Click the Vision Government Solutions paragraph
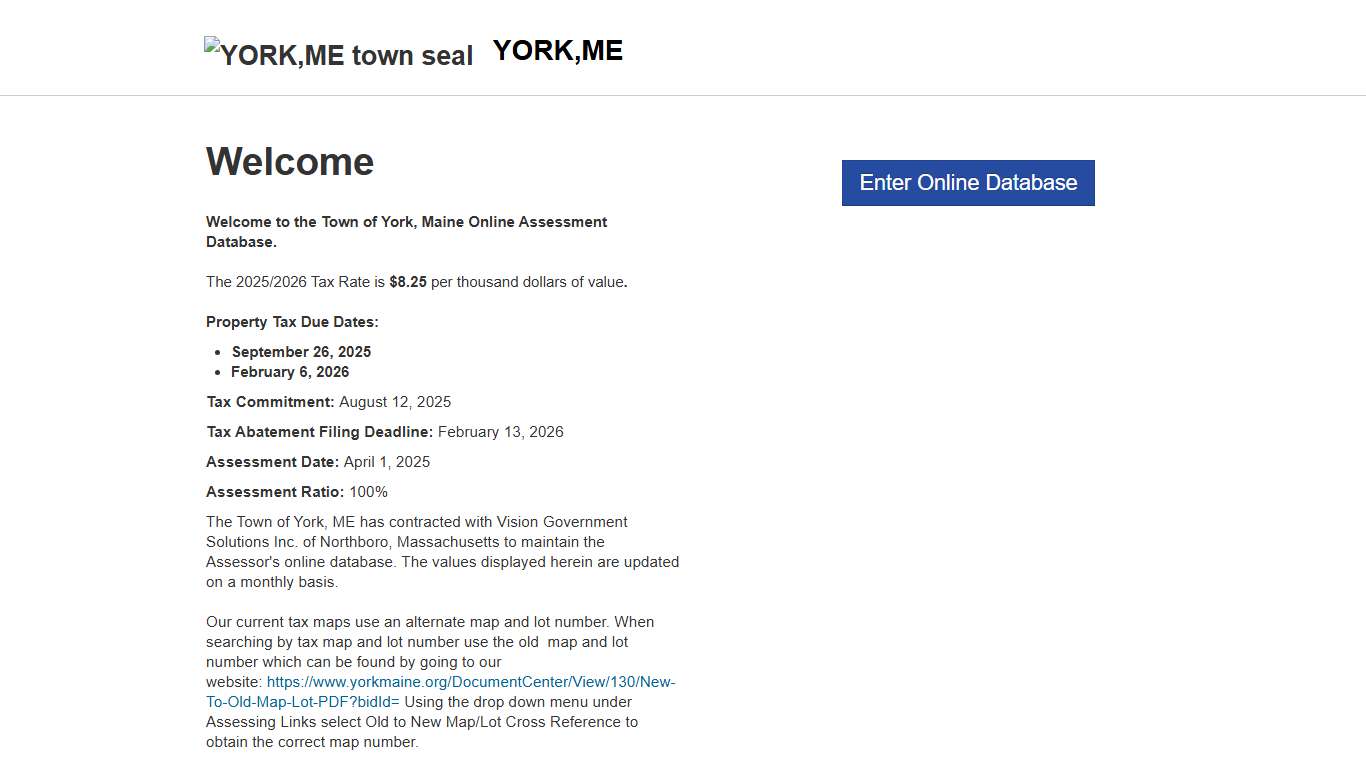This screenshot has width=1366, height=768. (442, 552)
